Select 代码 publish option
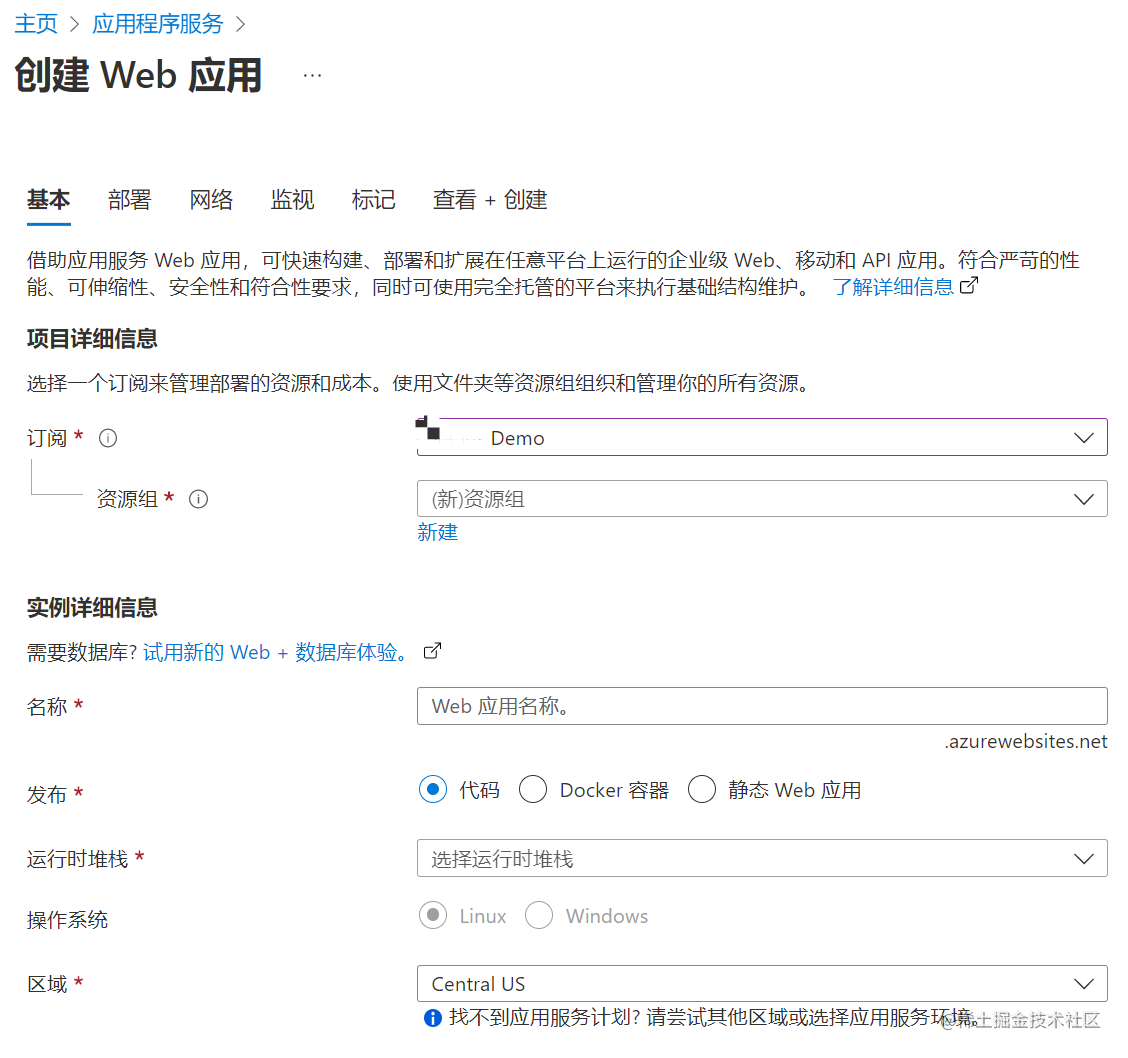Screen dimensions: 1128x1058 [x=433, y=790]
